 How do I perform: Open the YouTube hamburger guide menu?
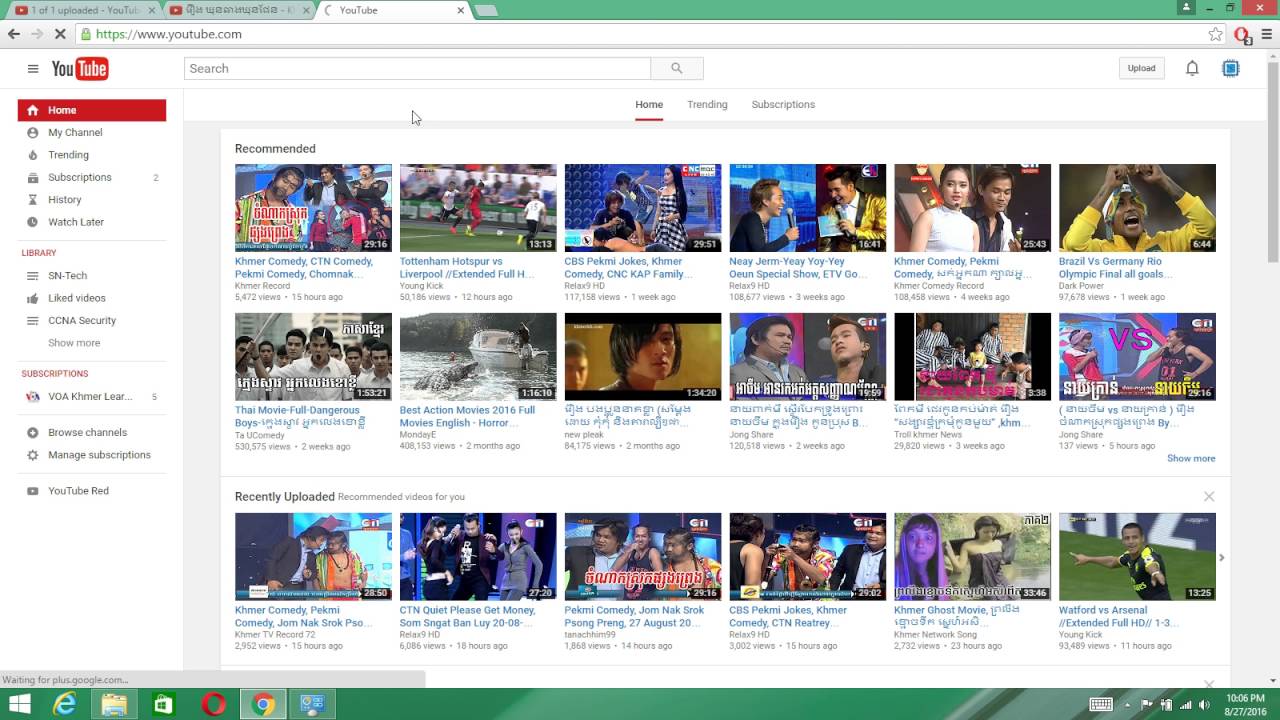click(x=33, y=69)
